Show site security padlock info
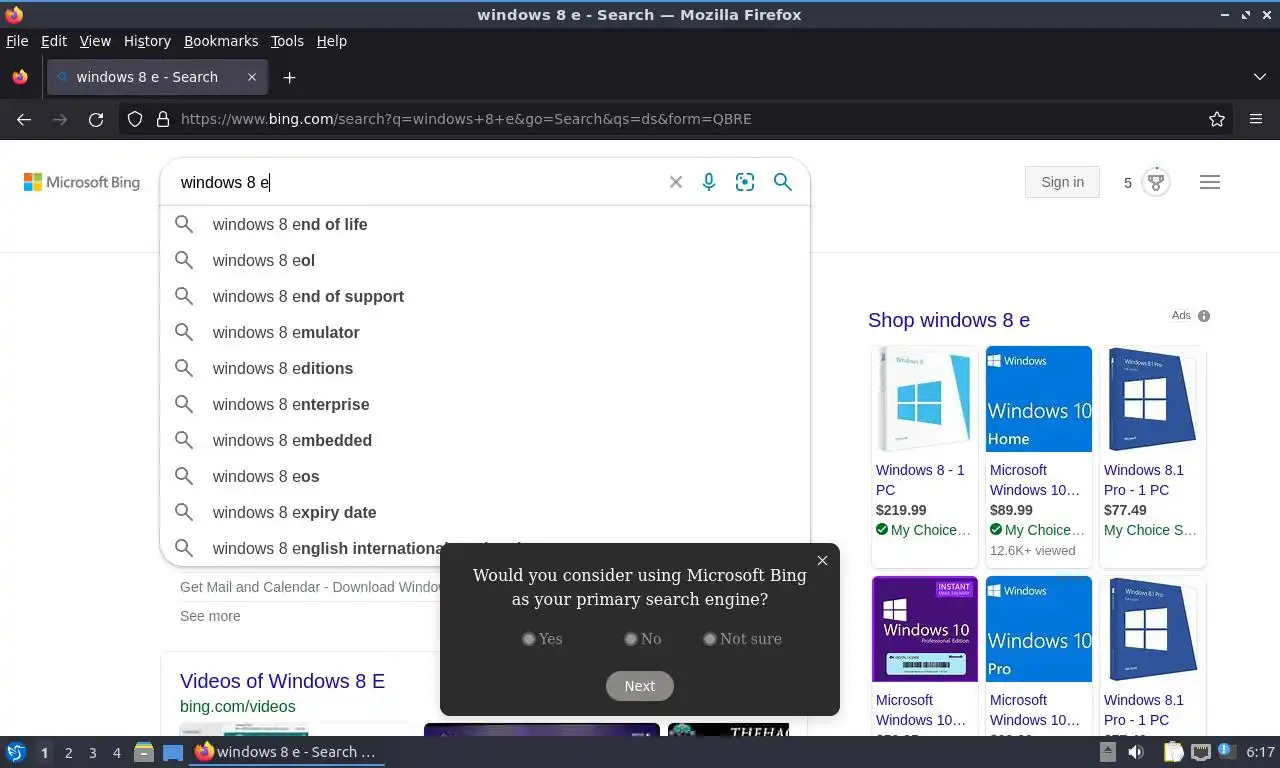1280x768 pixels. (x=163, y=119)
